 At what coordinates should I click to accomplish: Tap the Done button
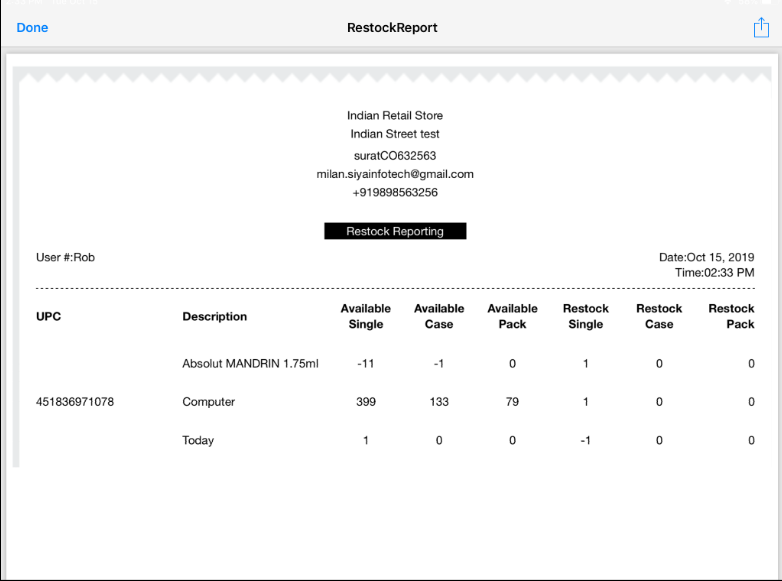click(32, 27)
